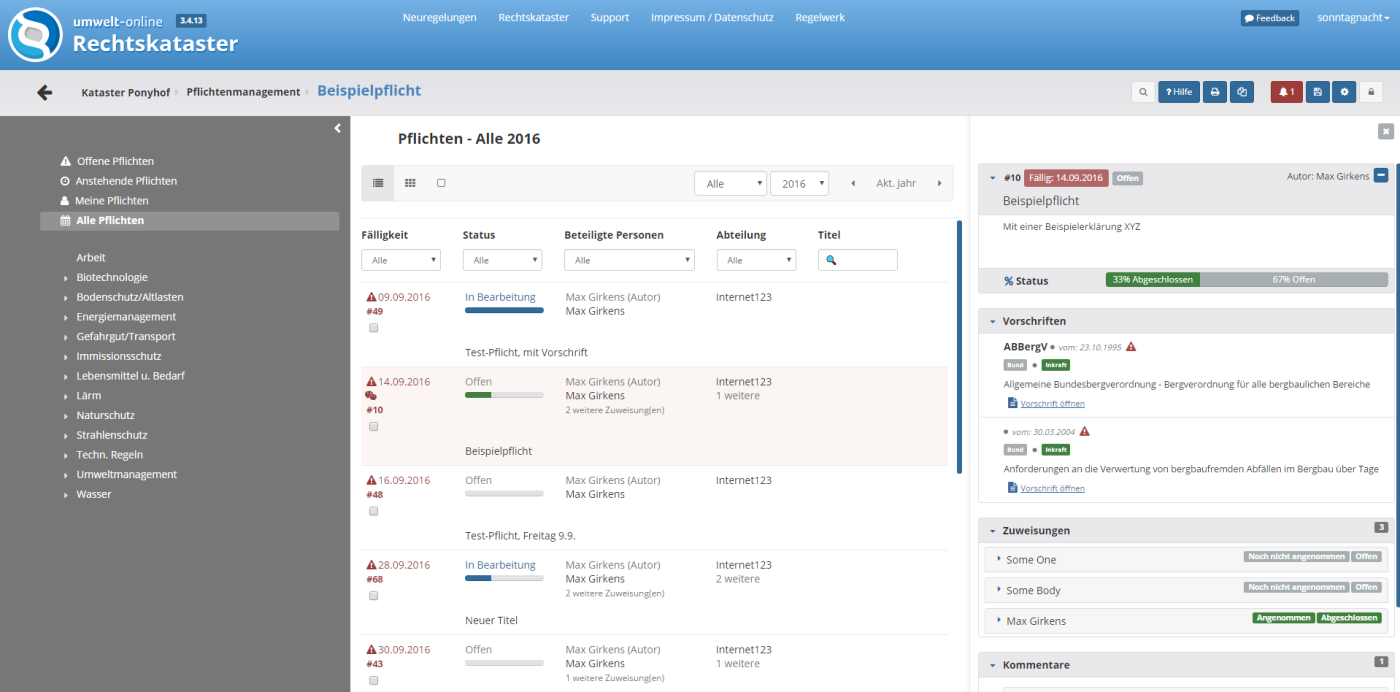Click Vorschrift öffnen link under ABBergV
The width and height of the screenshot is (1400, 692).
pos(1052,404)
